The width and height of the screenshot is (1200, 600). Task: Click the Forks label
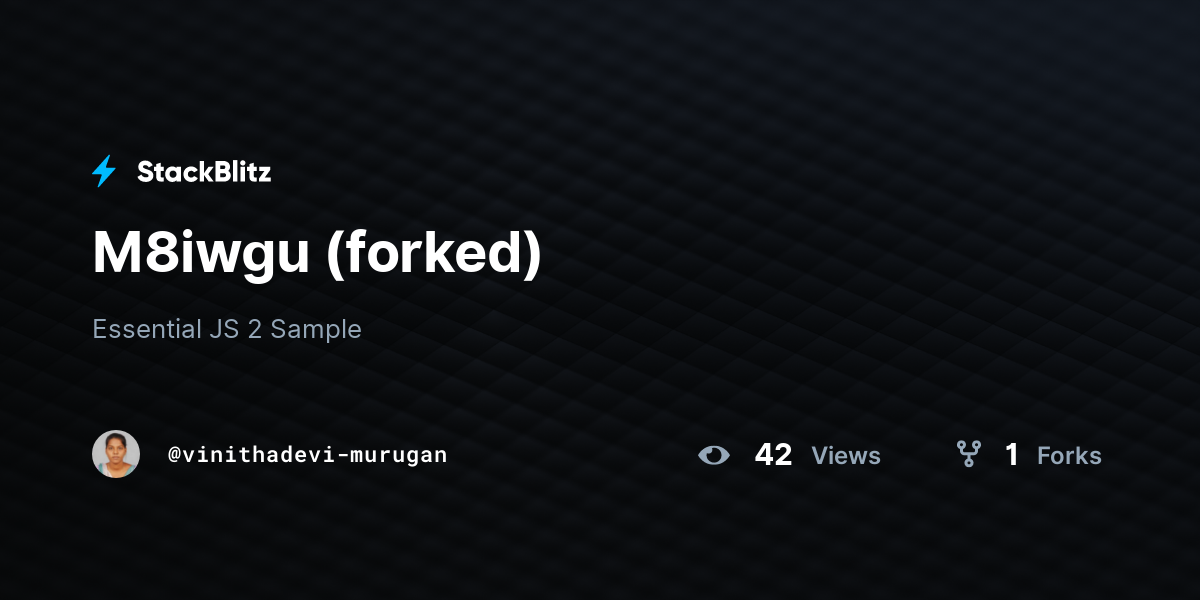point(1069,456)
